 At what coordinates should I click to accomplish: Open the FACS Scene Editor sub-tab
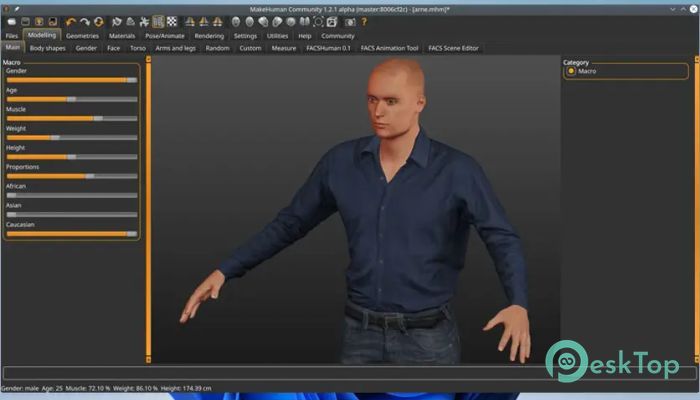pyautogui.click(x=453, y=48)
